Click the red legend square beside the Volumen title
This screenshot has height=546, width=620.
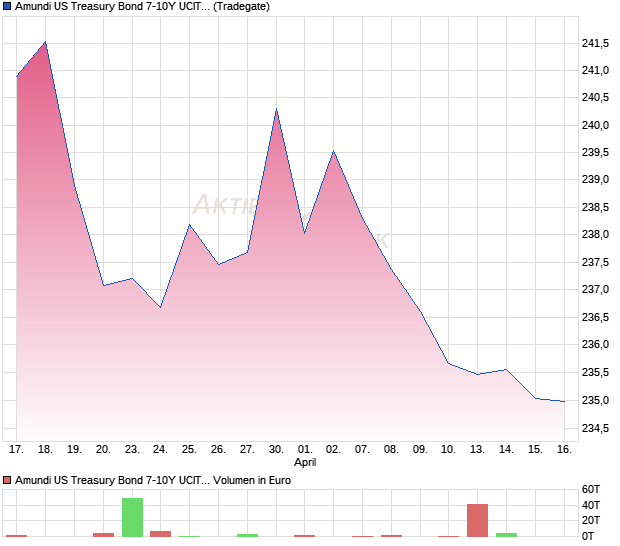[7, 480]
